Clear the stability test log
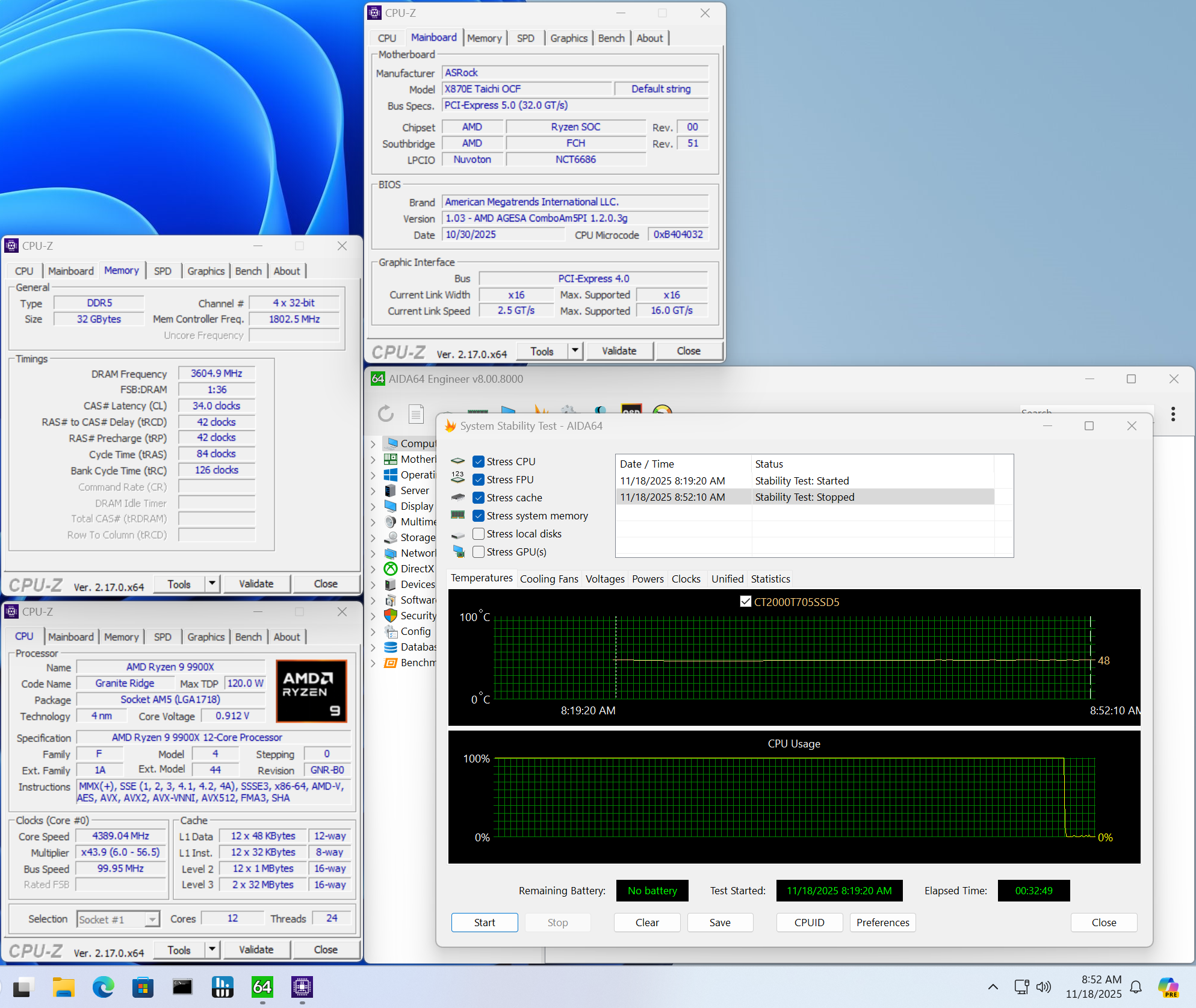This screenshot has width=1196, height=1008. coord(646,922)
